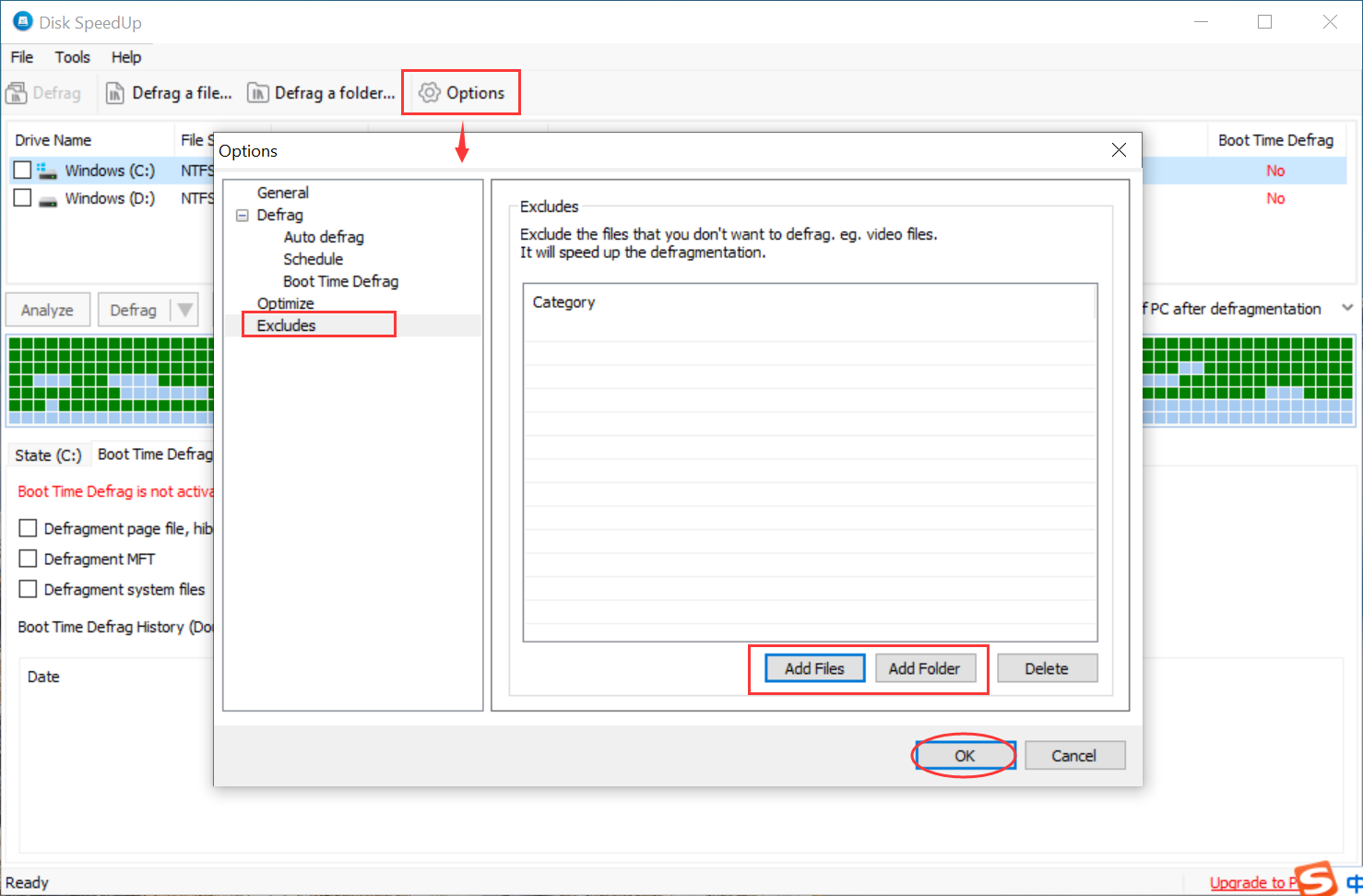Select the Windows (C:) drive icon

pyautogui.click(x=49, y=170)
